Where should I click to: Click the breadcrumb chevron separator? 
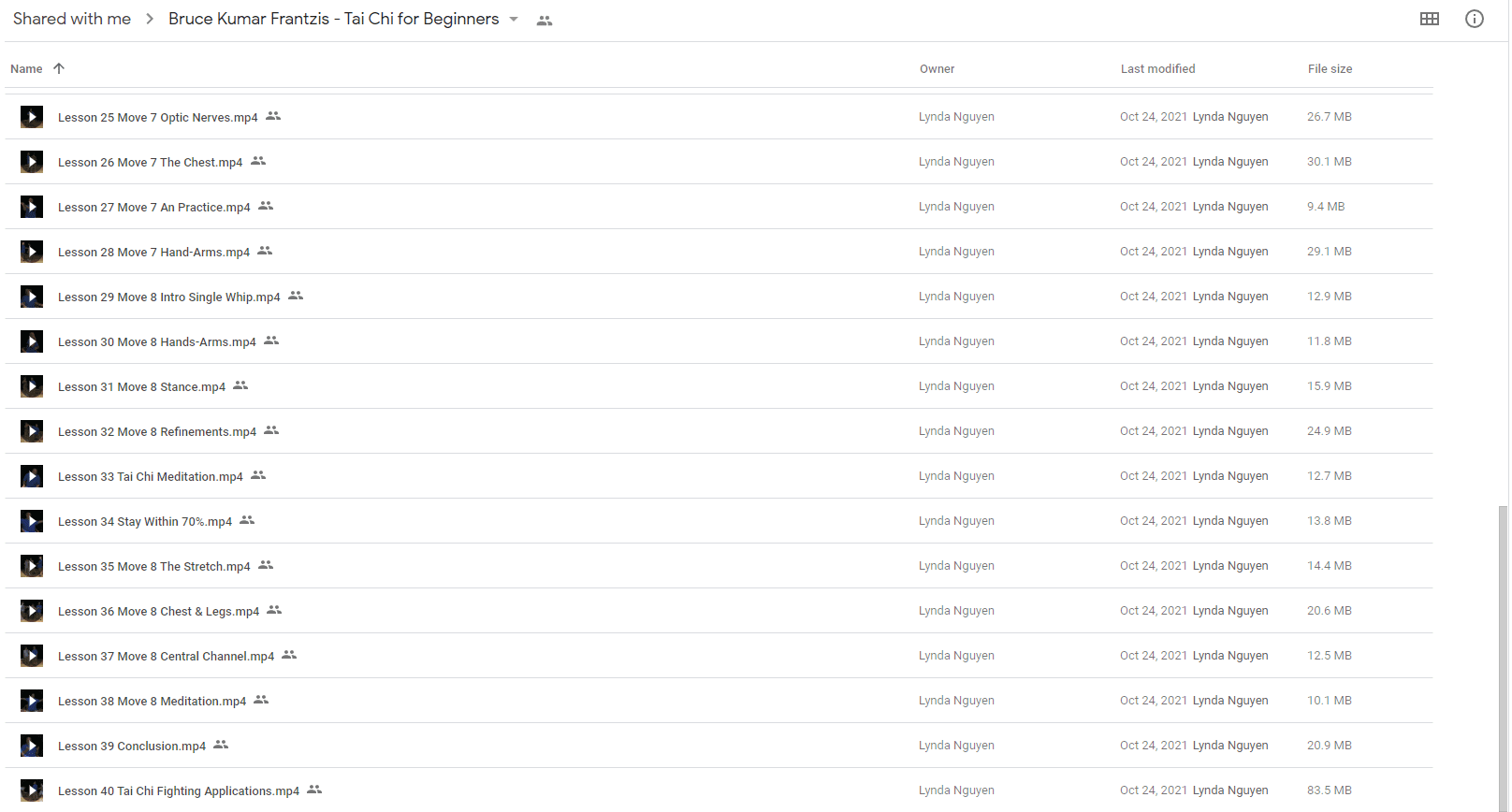(150, 19)
